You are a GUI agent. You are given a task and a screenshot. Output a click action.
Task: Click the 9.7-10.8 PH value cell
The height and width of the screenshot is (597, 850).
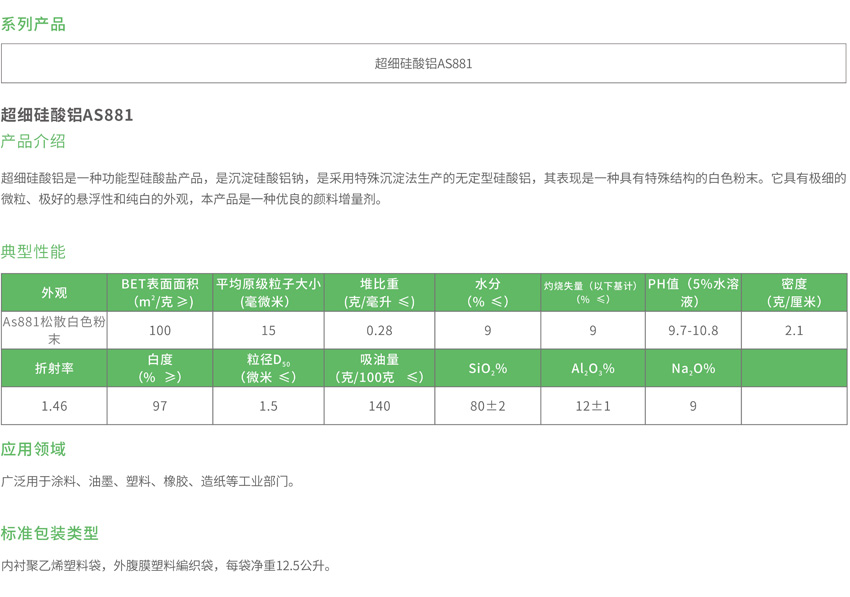click(x=693, y=330)
